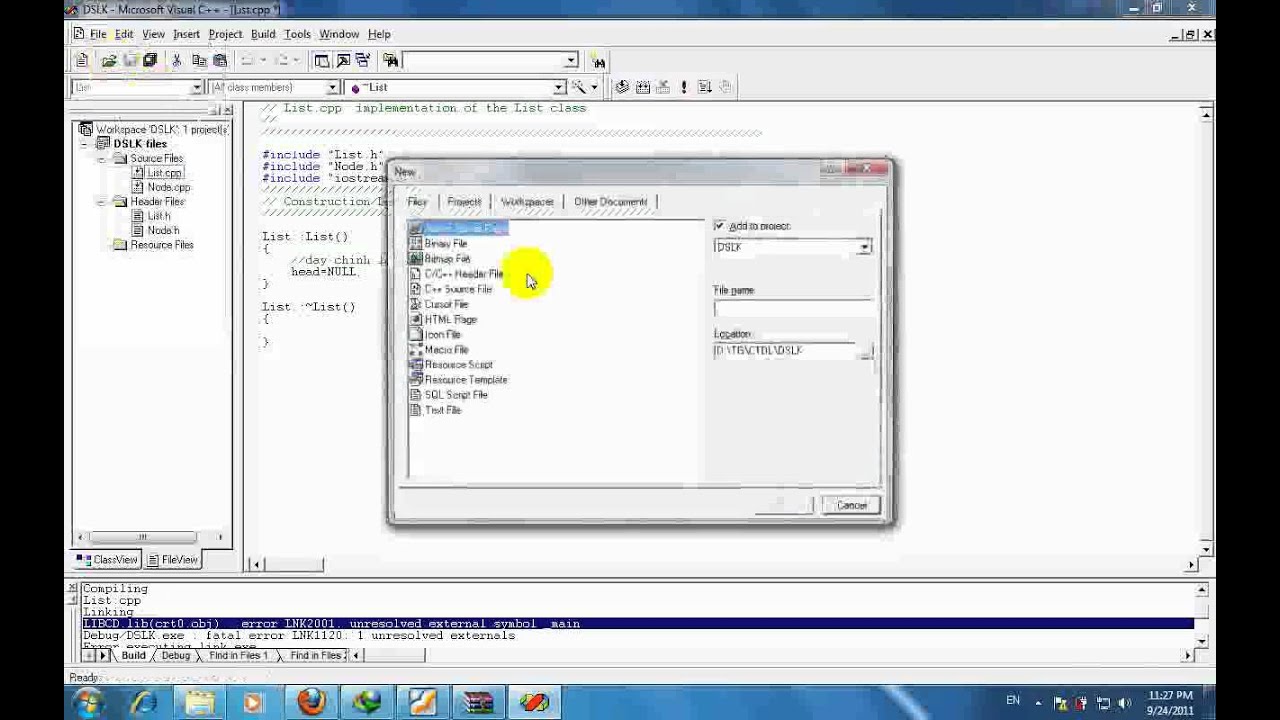Switch to the Other Documents tab
Screen dimensions: 1280x720
click(611, 202)
